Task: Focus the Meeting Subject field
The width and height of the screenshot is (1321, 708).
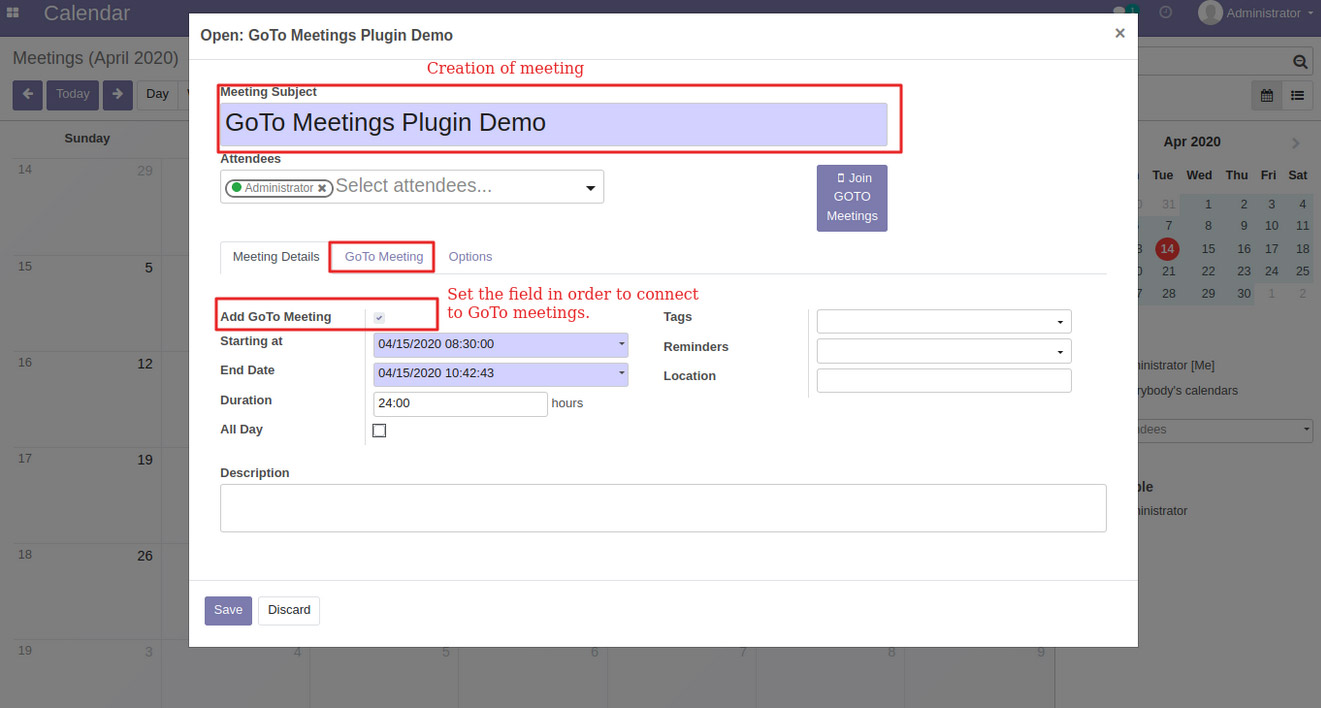Action: pos(553,124)
